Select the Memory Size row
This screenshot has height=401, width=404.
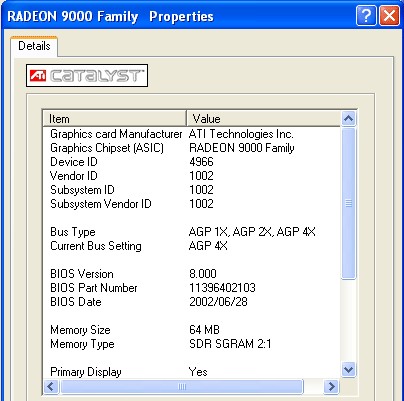coord(192,330)
